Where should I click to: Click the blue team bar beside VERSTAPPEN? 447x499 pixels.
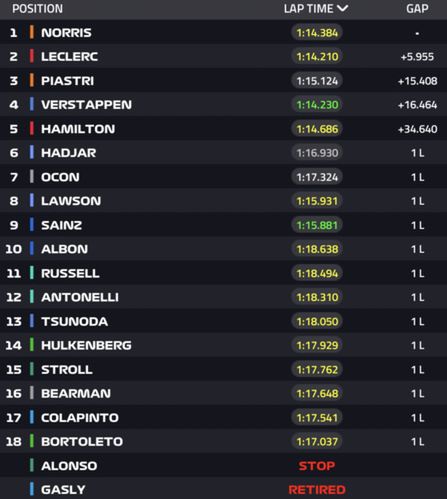tap(32, 104)
